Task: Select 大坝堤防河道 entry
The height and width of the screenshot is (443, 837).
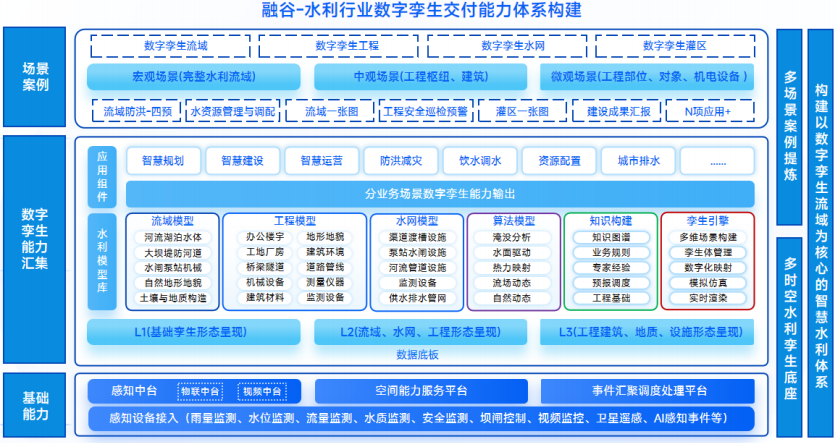Action: [x=172, y=252]
